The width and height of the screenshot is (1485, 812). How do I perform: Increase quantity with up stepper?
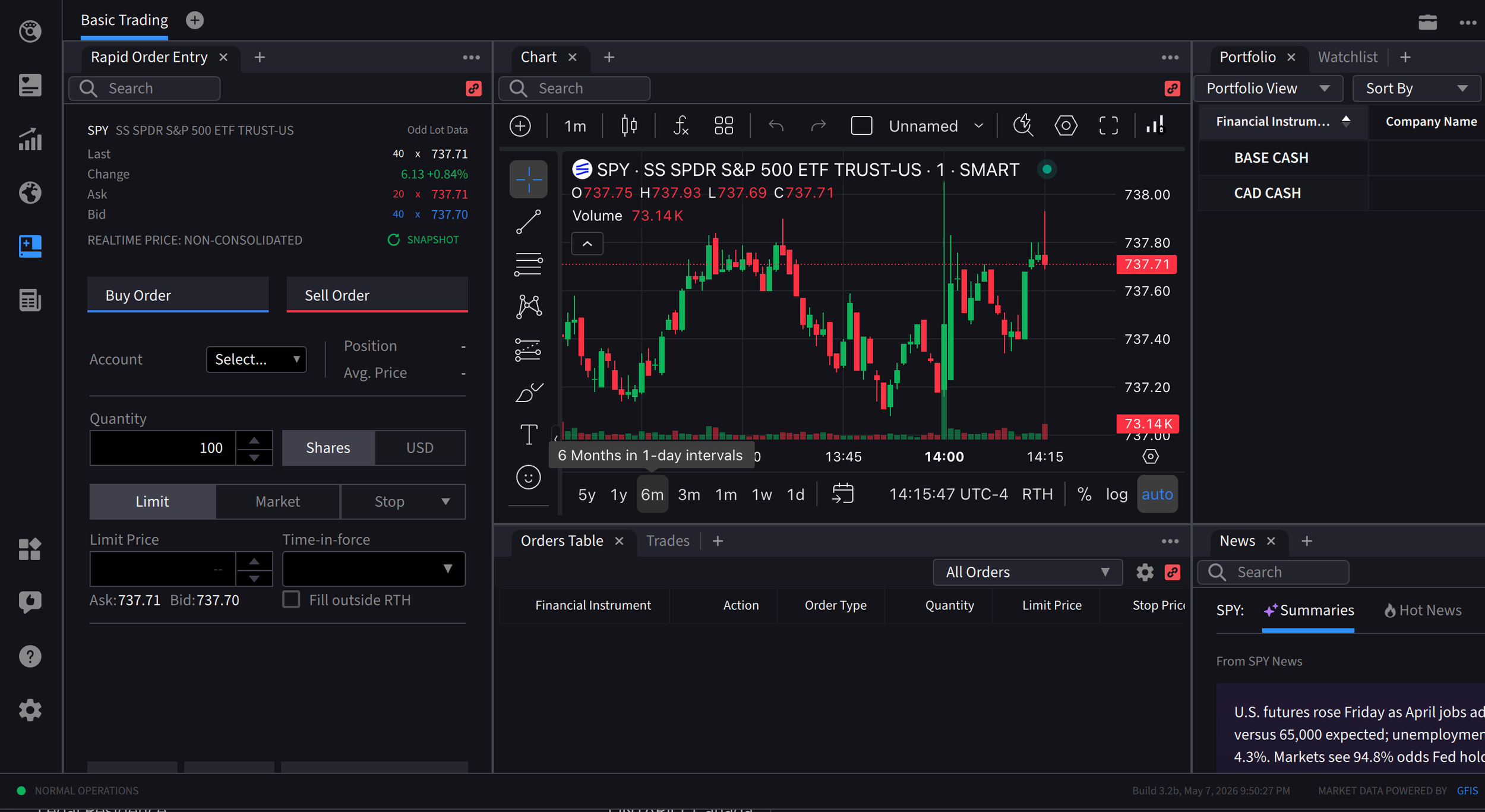coord(254,440)
